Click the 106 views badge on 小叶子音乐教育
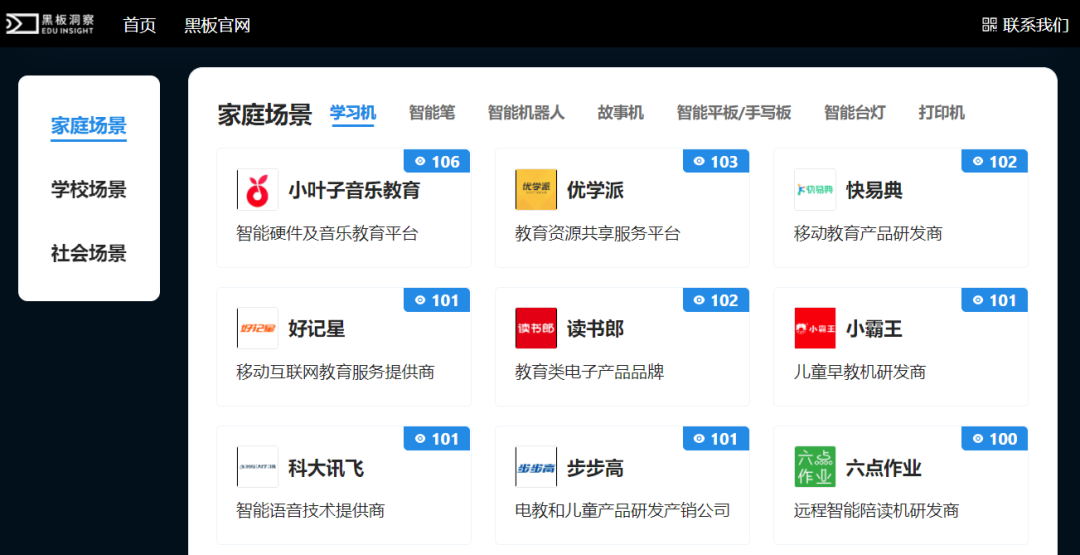Viewport: 1080px width, 555px height. (x=437, y=161)
